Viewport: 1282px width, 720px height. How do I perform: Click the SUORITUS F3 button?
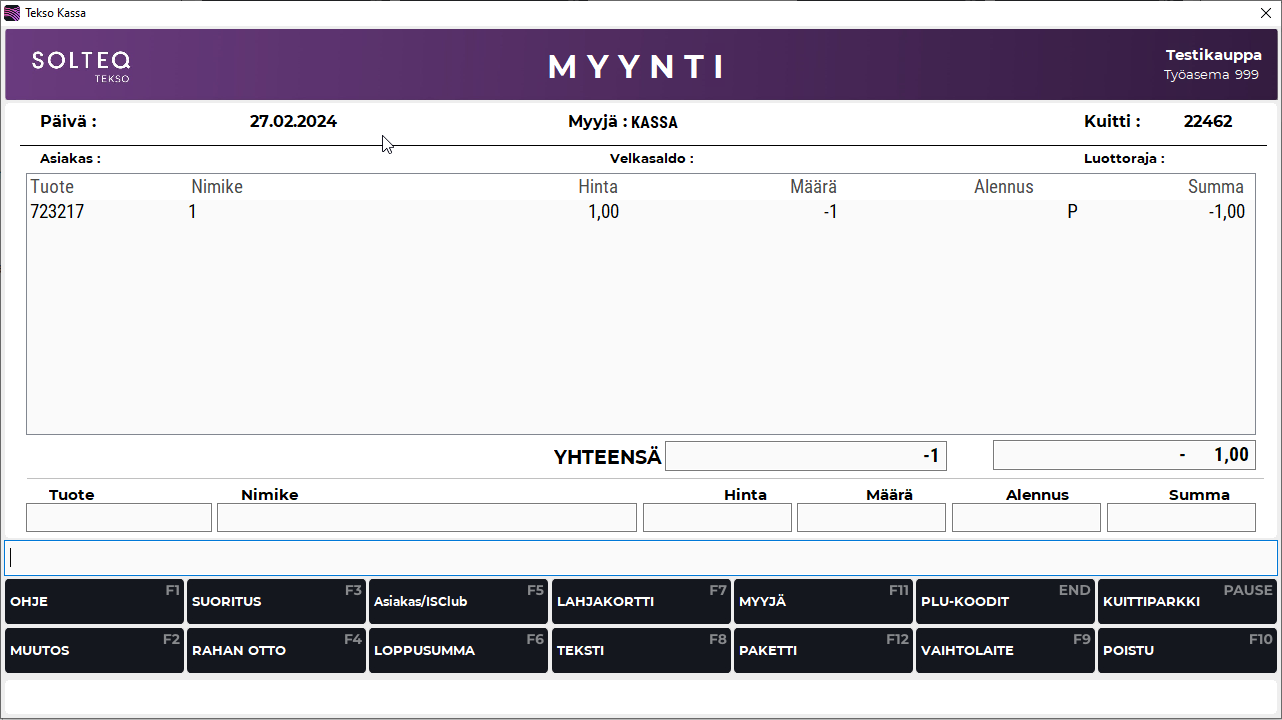(275, 602)
